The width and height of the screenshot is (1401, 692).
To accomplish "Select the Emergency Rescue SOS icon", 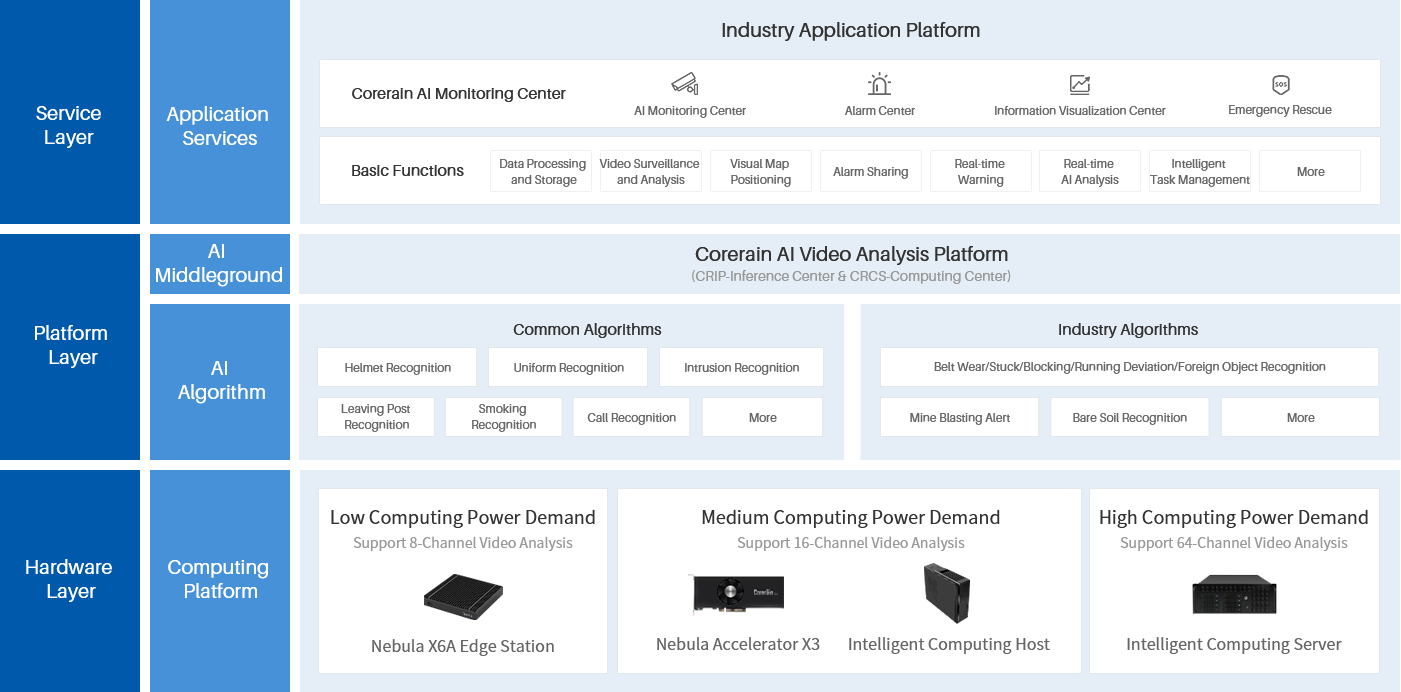I will pos(1280,84).
